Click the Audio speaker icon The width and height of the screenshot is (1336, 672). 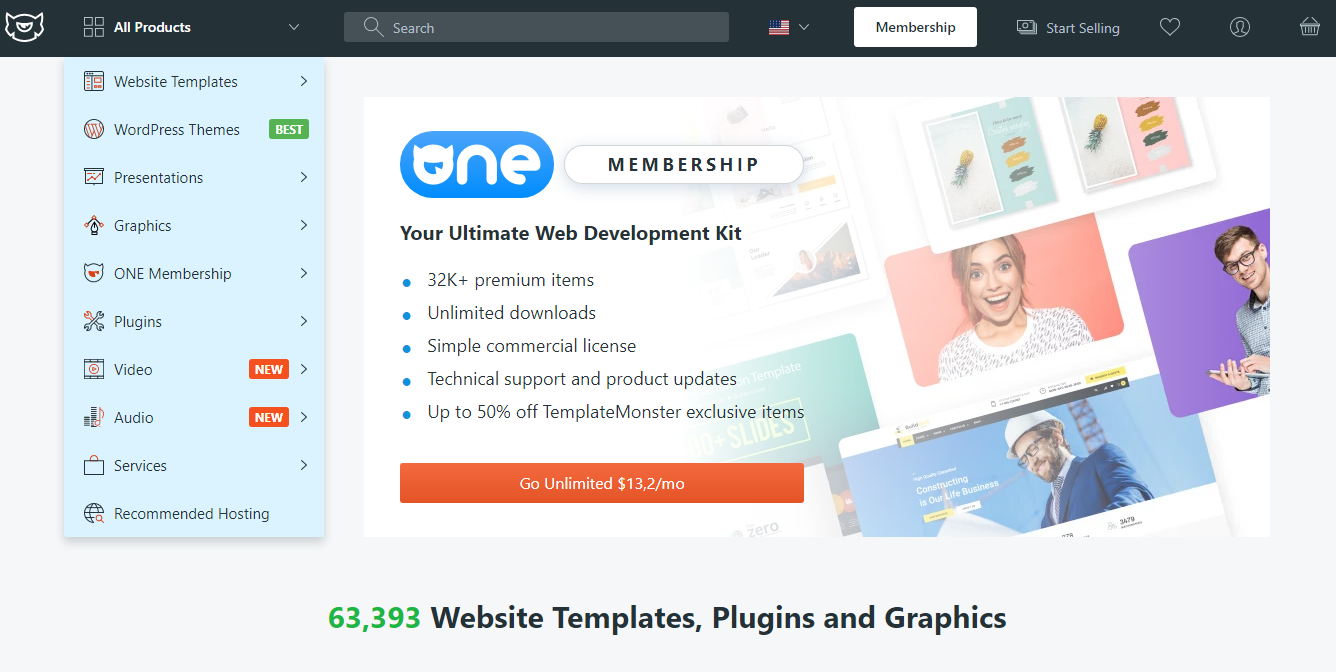click(x=94, y=418)
